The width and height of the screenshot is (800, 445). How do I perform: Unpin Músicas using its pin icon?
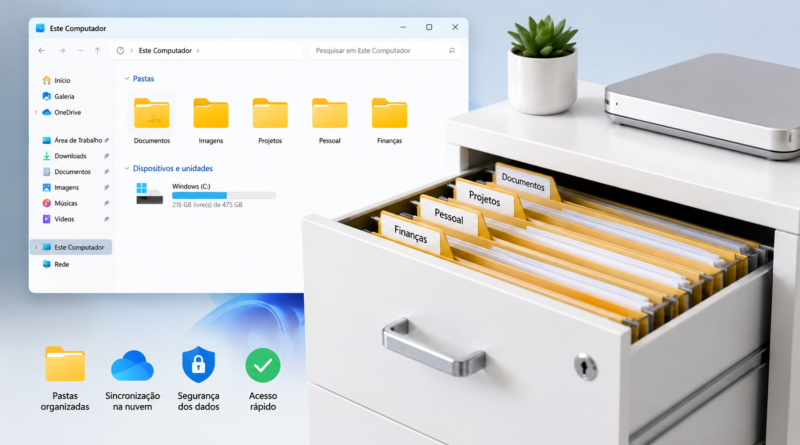106,203
